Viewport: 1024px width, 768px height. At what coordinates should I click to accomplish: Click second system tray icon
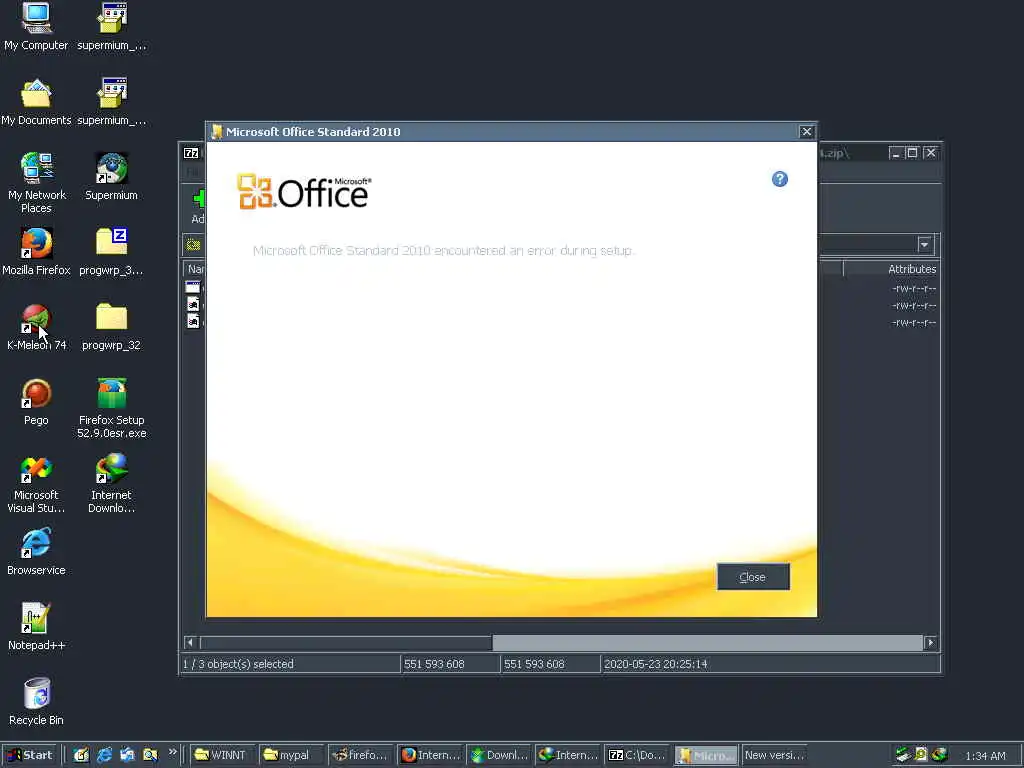(921, 755)
